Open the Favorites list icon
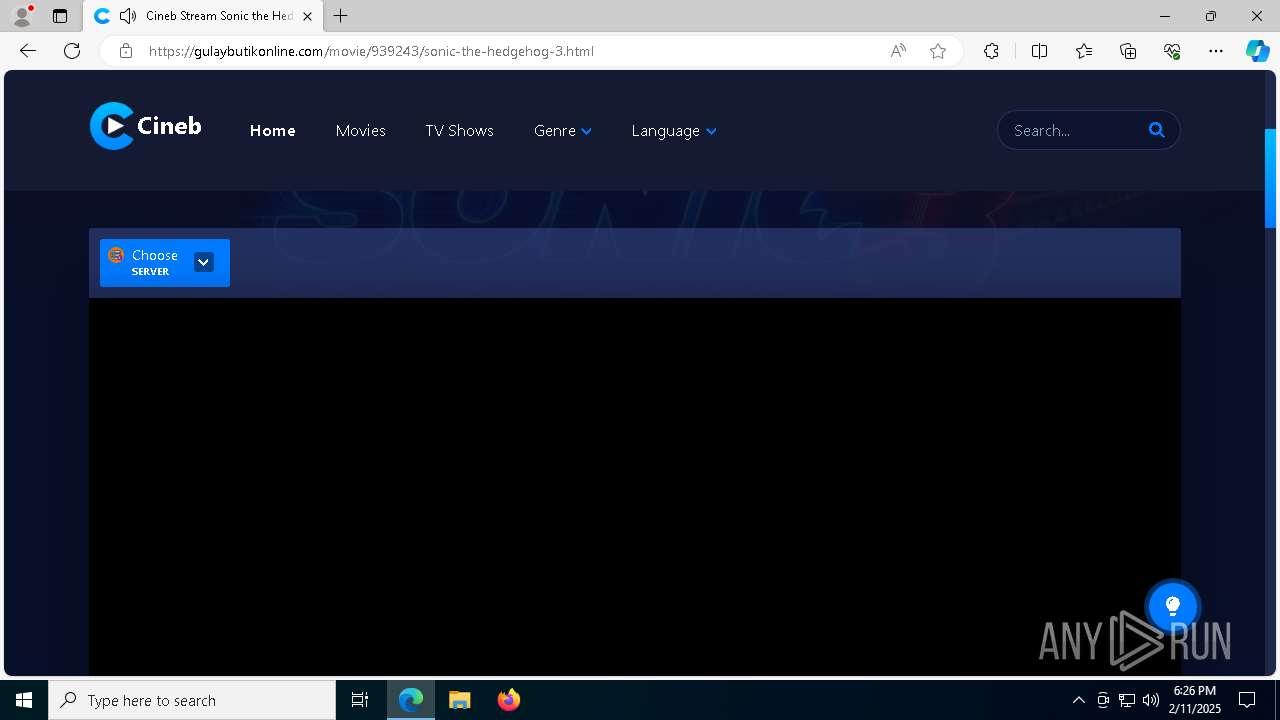 coord(1084,51)
